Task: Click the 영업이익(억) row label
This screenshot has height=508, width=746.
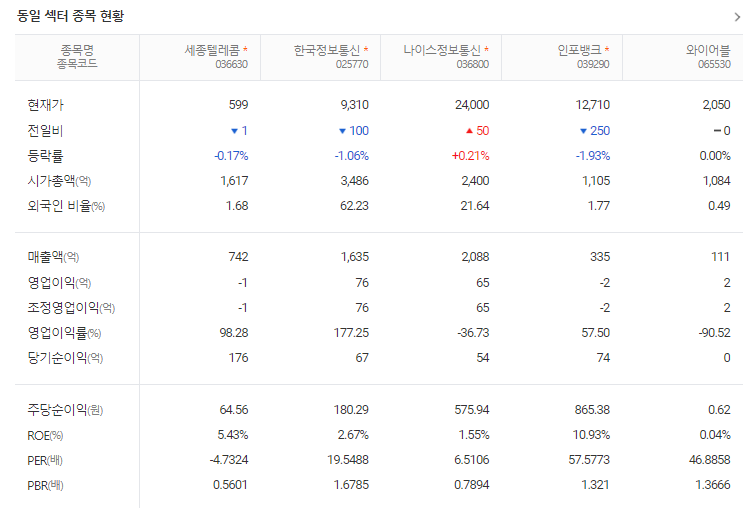Action: pos(59,283)
